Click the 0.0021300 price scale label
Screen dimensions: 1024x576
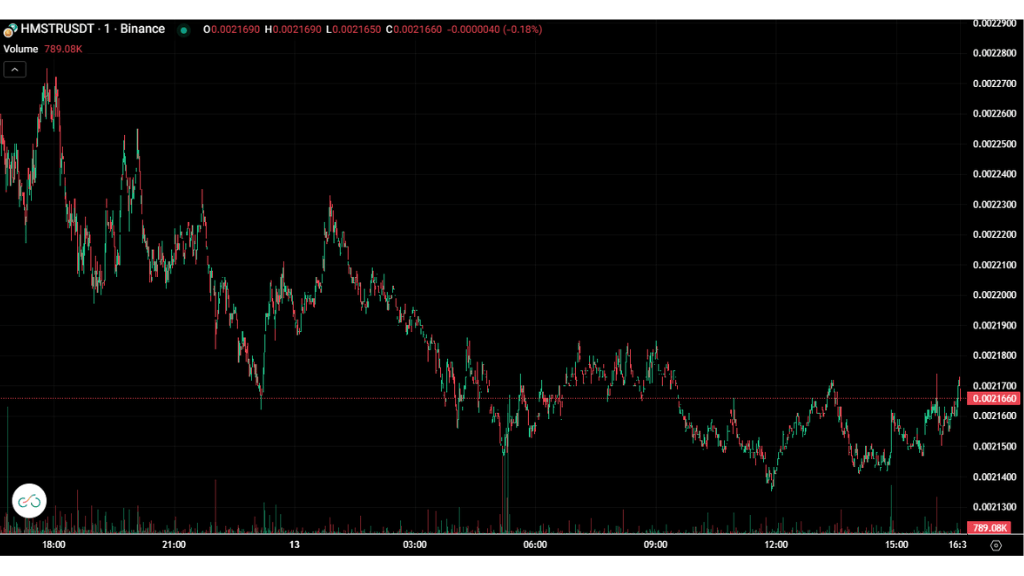993,506
